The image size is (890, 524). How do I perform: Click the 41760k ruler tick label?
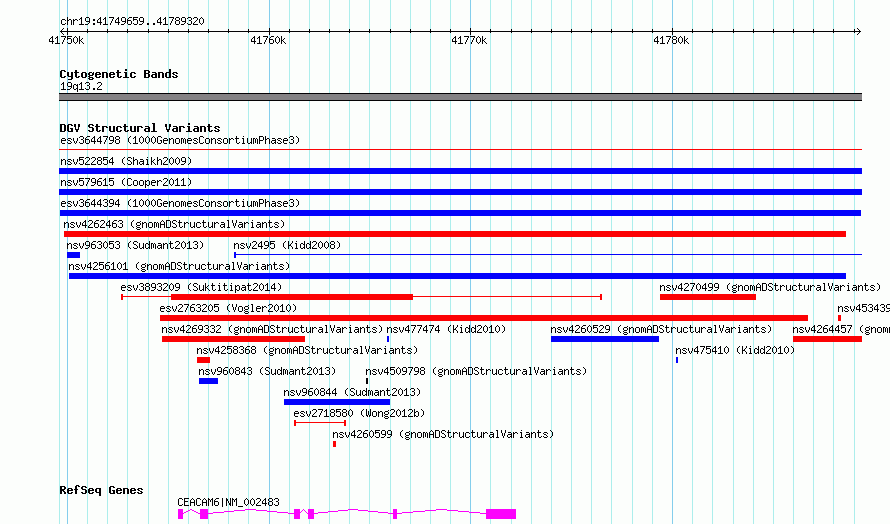268,40
